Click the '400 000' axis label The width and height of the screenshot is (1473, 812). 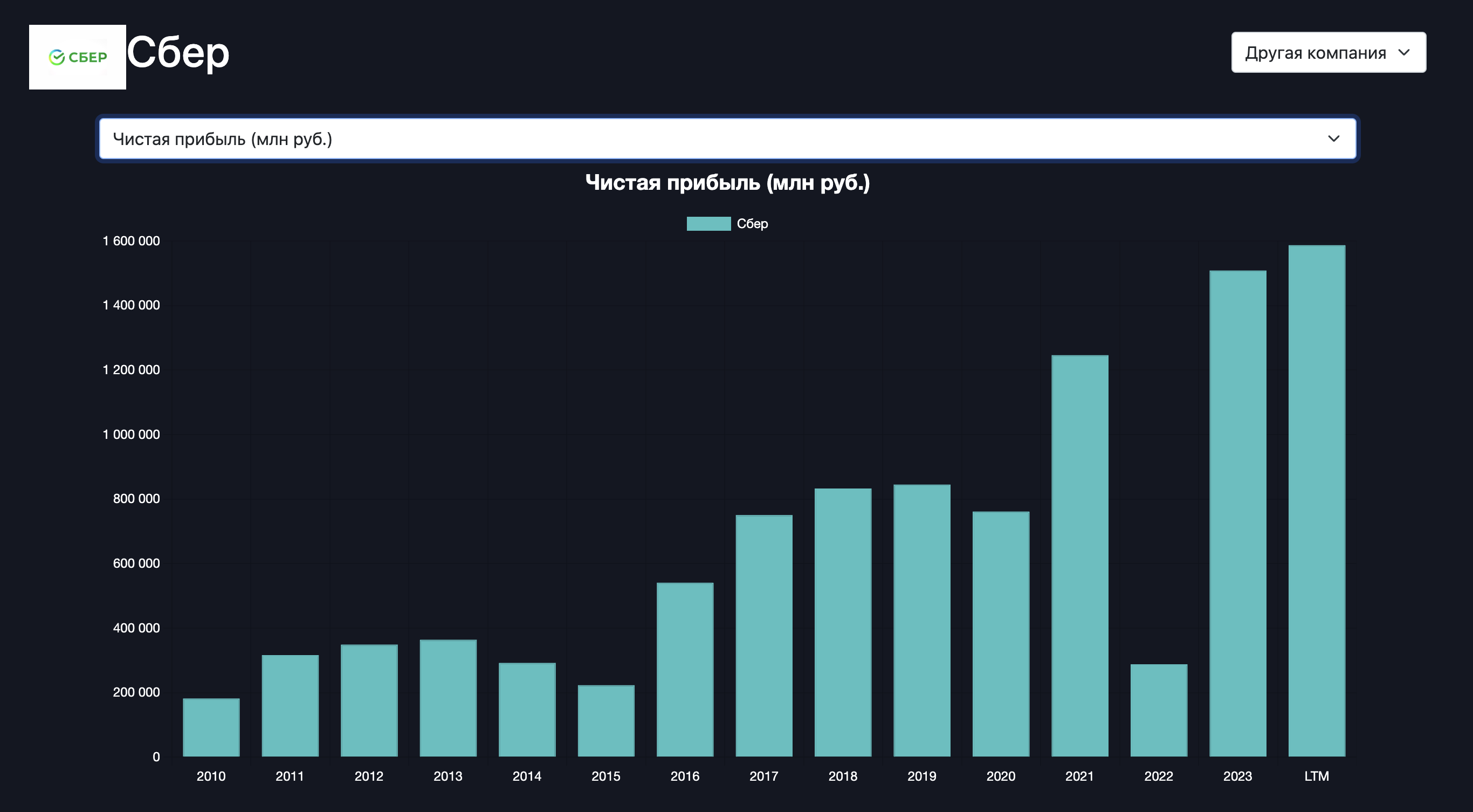coord(136,627)
